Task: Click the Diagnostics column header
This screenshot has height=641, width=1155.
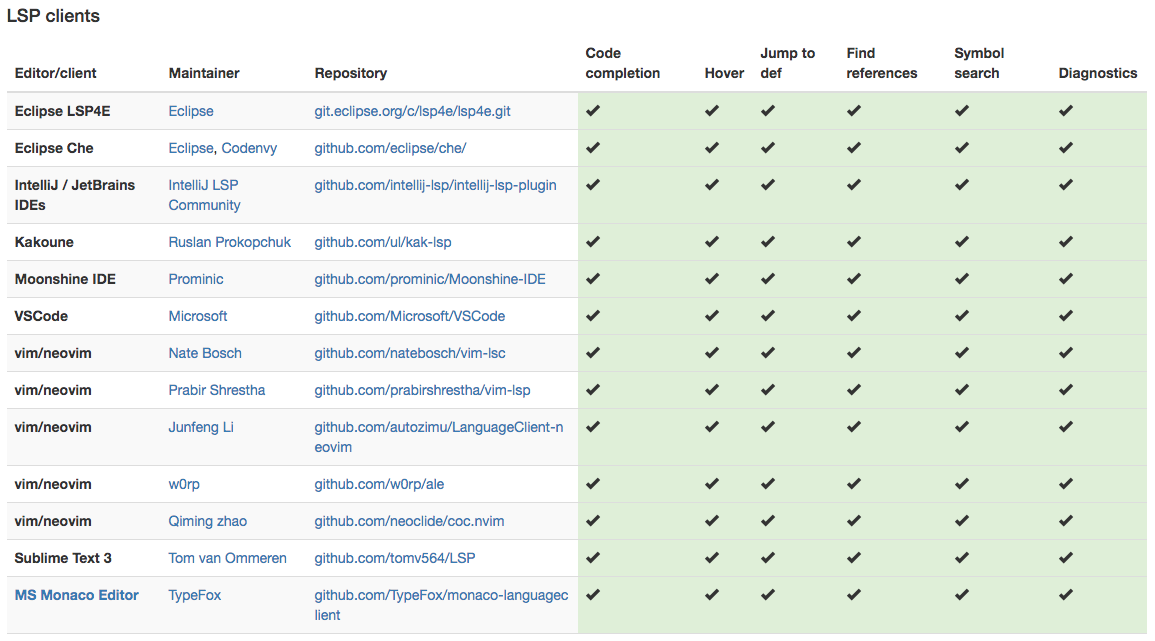Action: pyautogui.click(x=1098, y=73)
